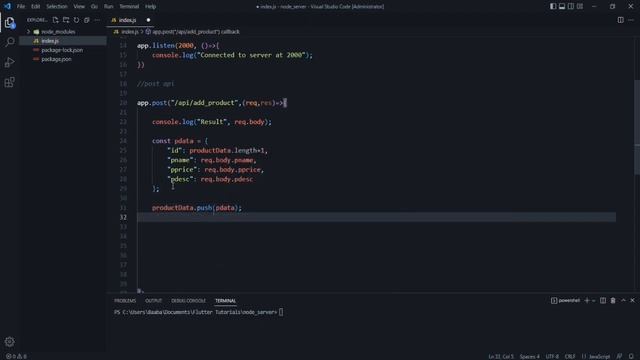Click the New File icon in Explorer
Screen dimensions: 640x360
[56, 20]
